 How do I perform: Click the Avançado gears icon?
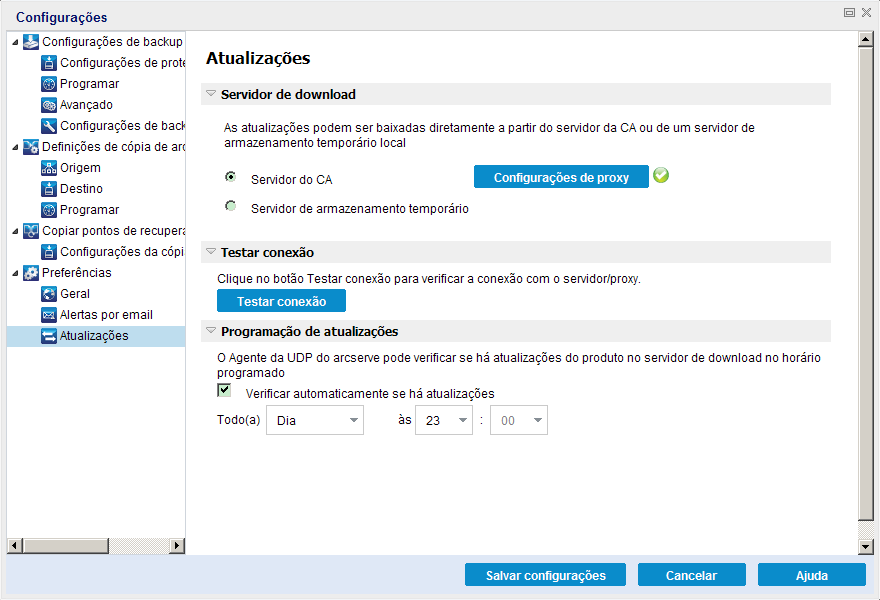[49, 105]
